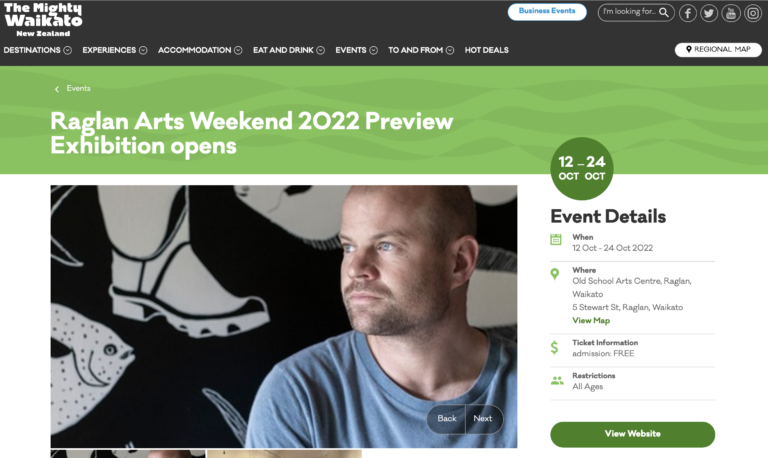
Task: Click the green location pin icon
Action: click(554, 274)
